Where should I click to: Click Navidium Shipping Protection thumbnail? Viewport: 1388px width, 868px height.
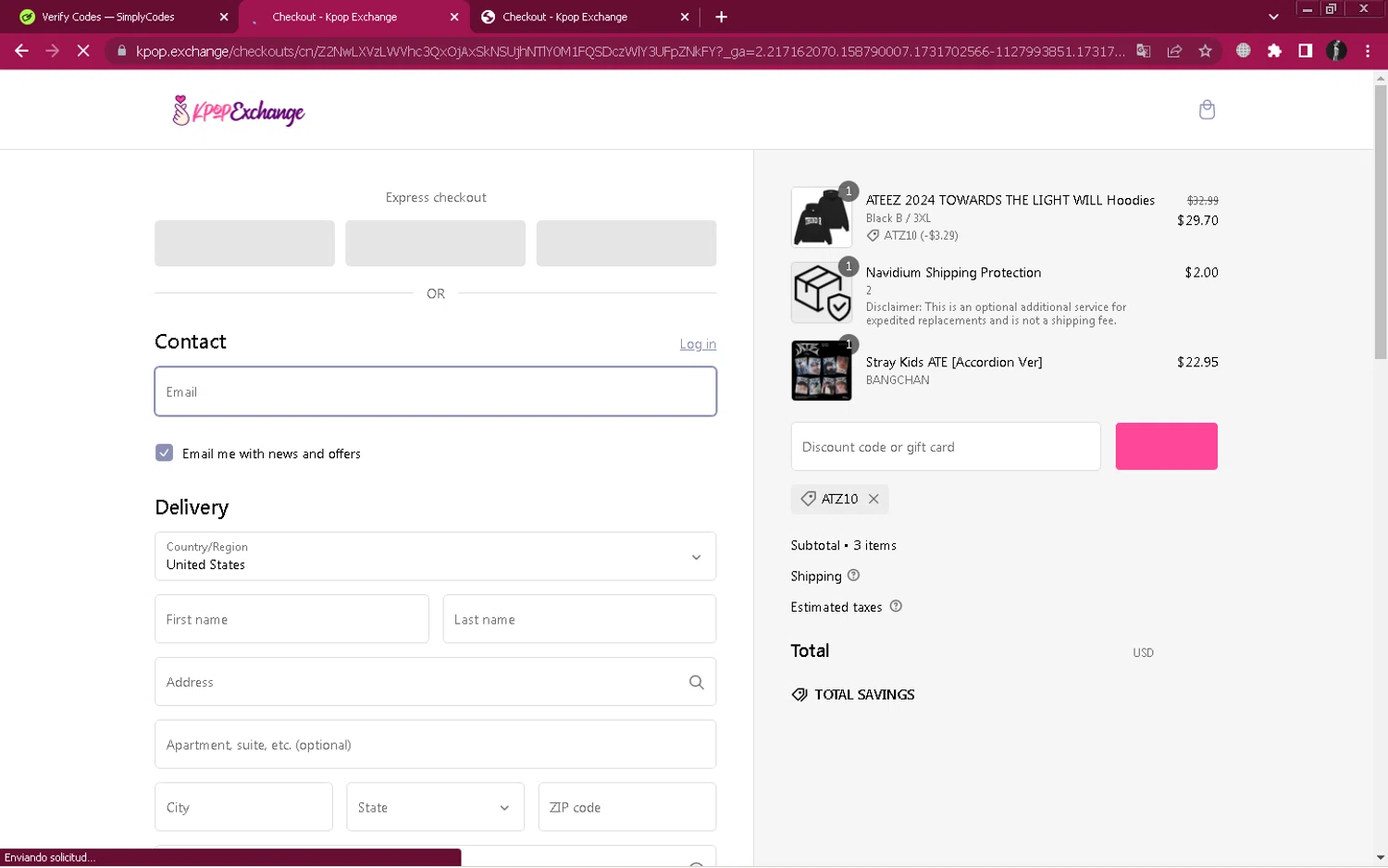[821, 292]
